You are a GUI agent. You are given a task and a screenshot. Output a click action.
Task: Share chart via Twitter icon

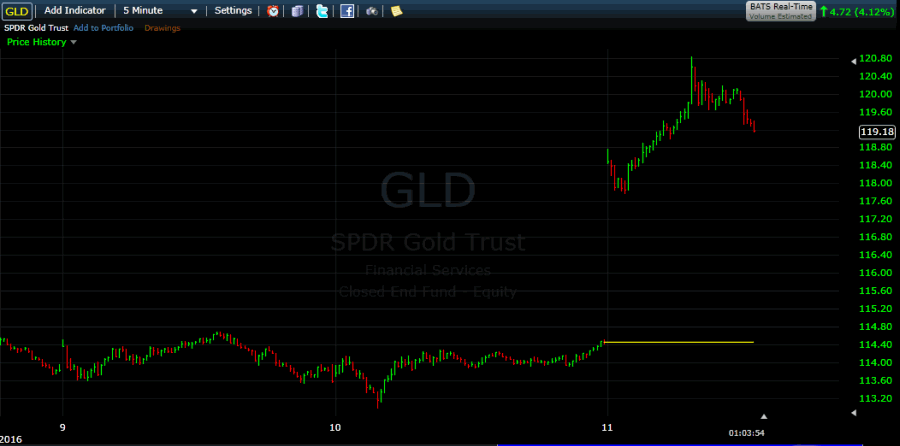click(x=323, y=10)
